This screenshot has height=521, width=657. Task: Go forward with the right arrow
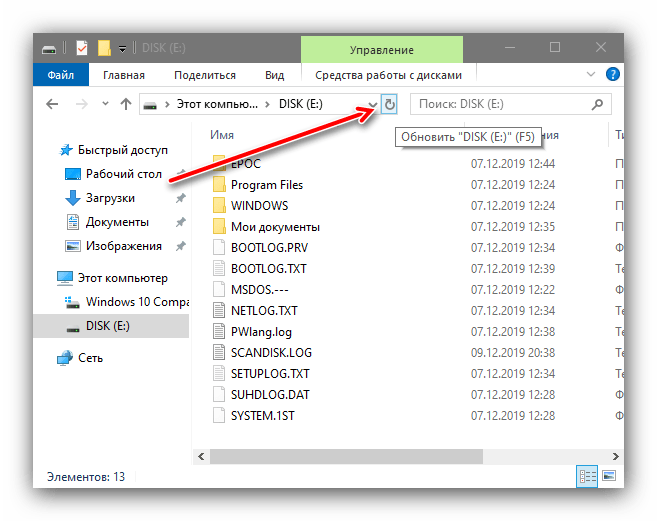pyautogui.click(x=82, y=104)
